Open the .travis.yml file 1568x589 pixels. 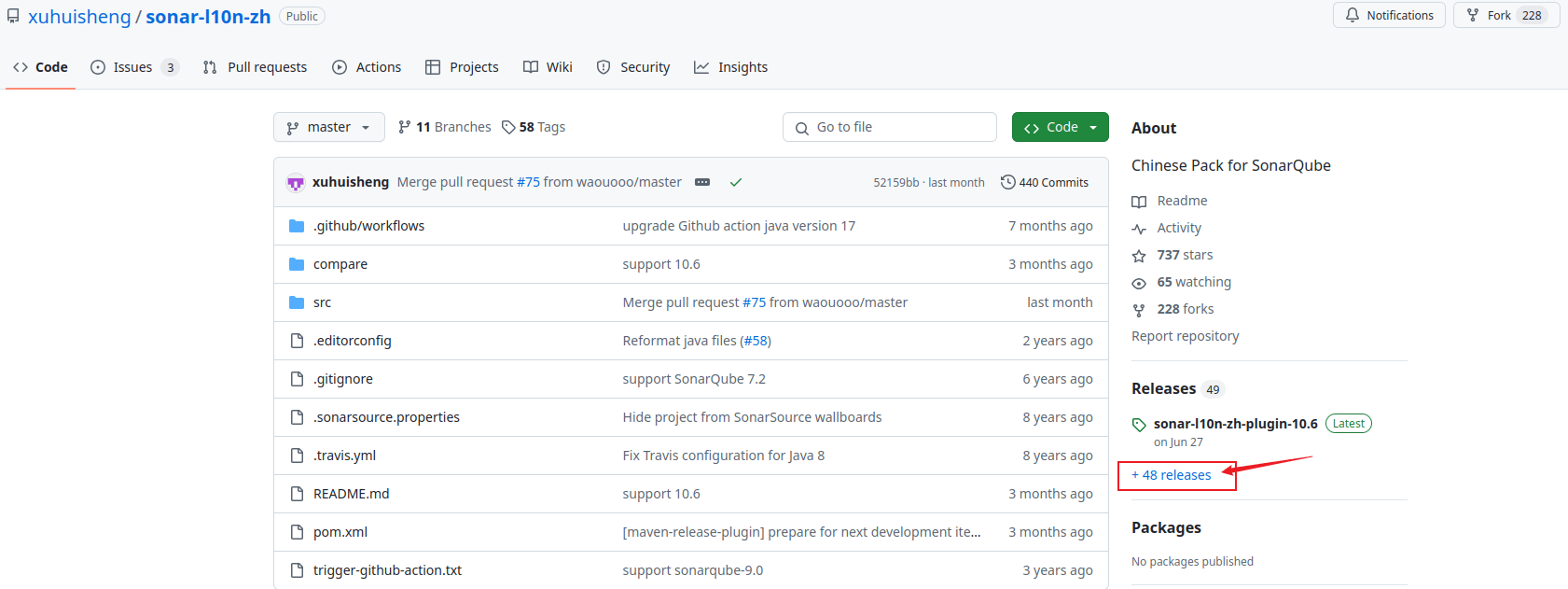(345, 456)
